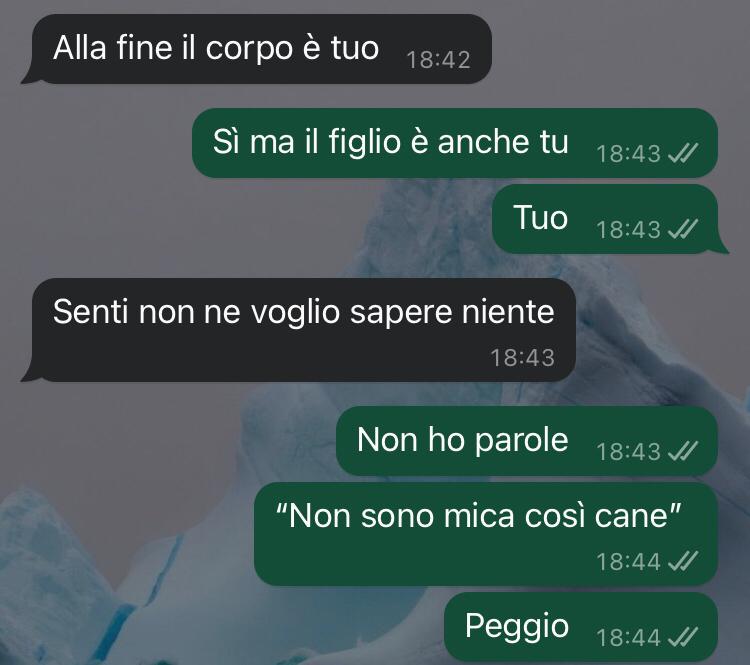Click the 18:42 timestamp on first message
Viewport: 750px width, 665px height.
click(438, 60)
